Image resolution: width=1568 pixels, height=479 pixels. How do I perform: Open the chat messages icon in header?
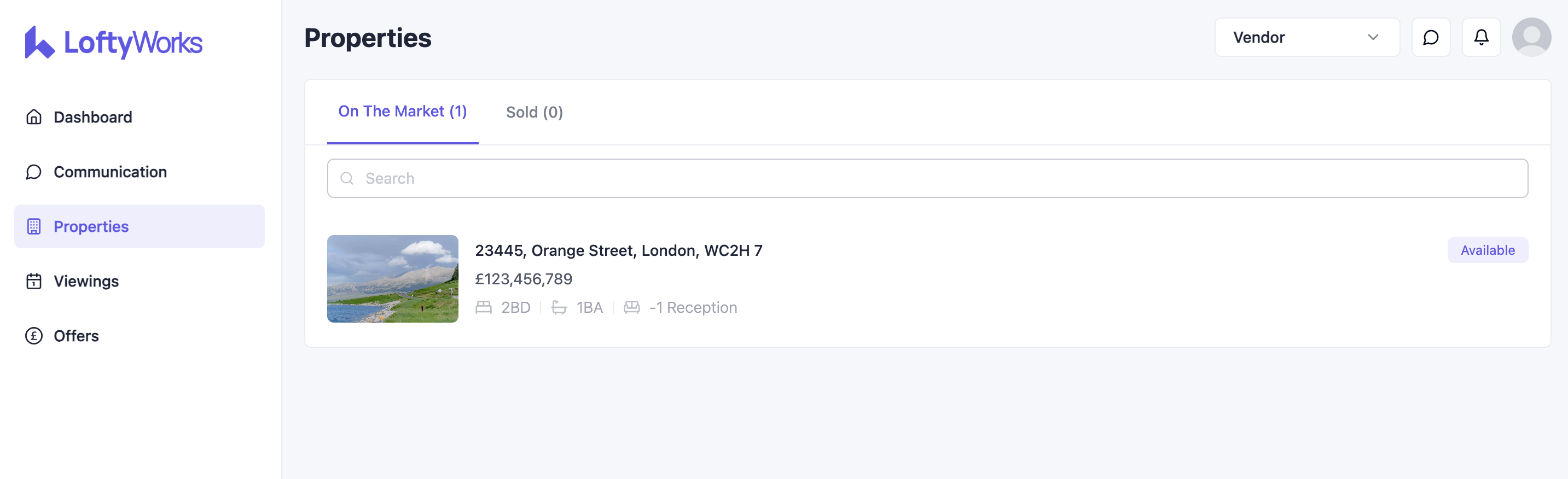[x=1431, y=38]
